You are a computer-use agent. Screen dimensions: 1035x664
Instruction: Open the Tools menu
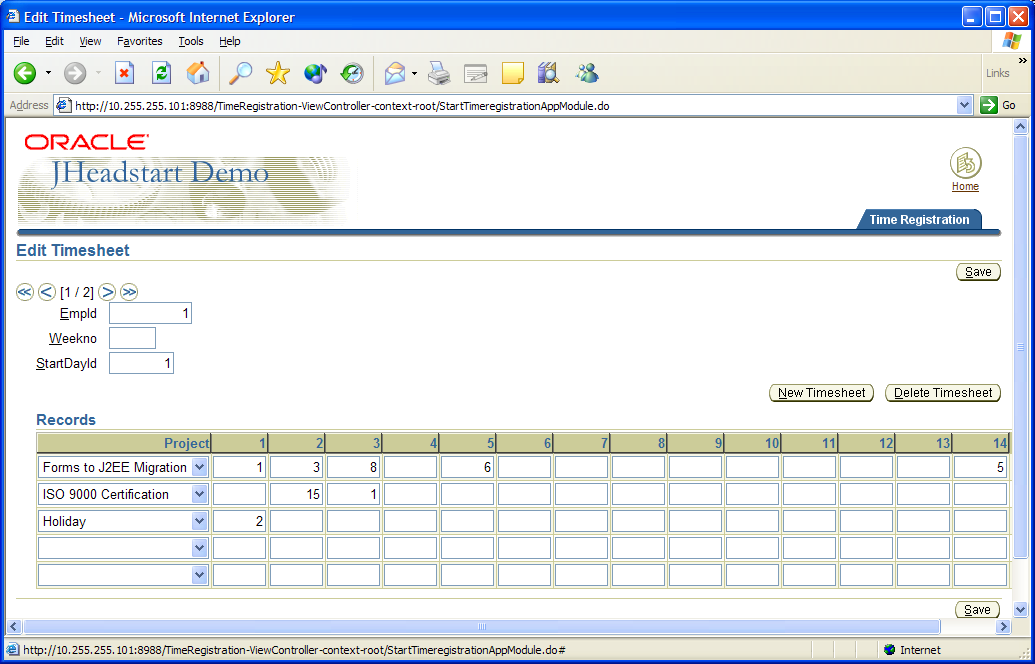[190, 41]
